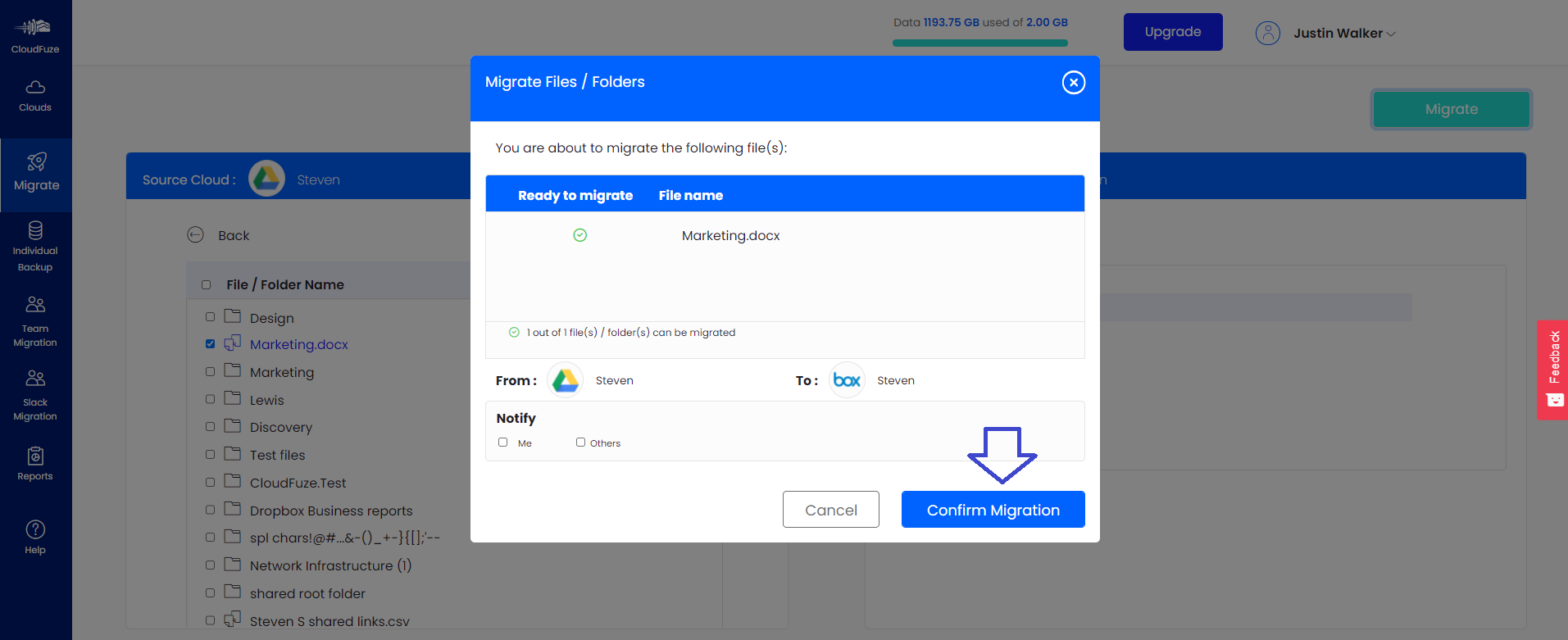Click the shared root folder icon
Viewport: 1568px width, 640px height.
[x=233, y=592]
